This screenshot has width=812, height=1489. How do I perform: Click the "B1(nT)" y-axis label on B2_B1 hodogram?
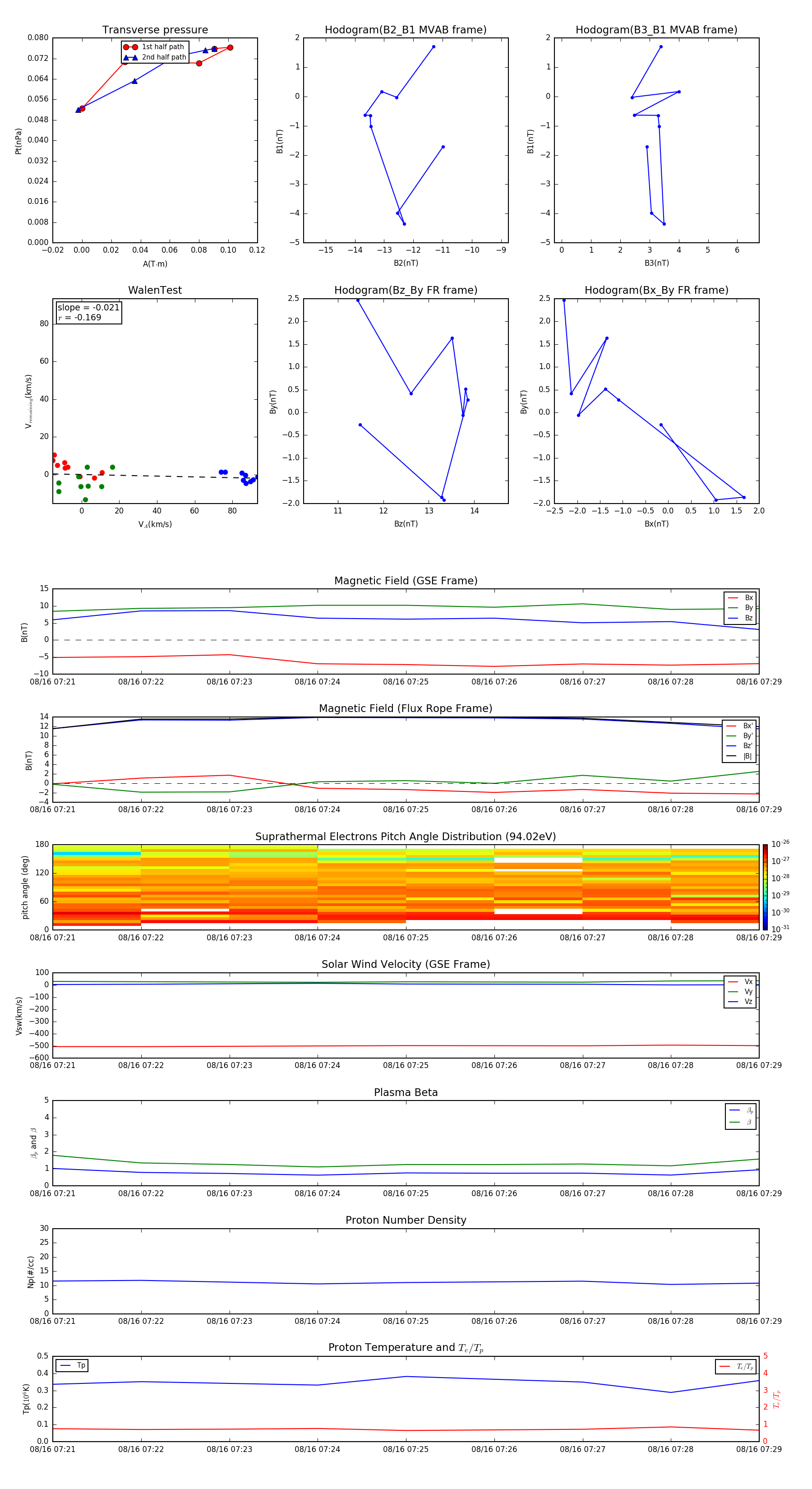point(280,141)
